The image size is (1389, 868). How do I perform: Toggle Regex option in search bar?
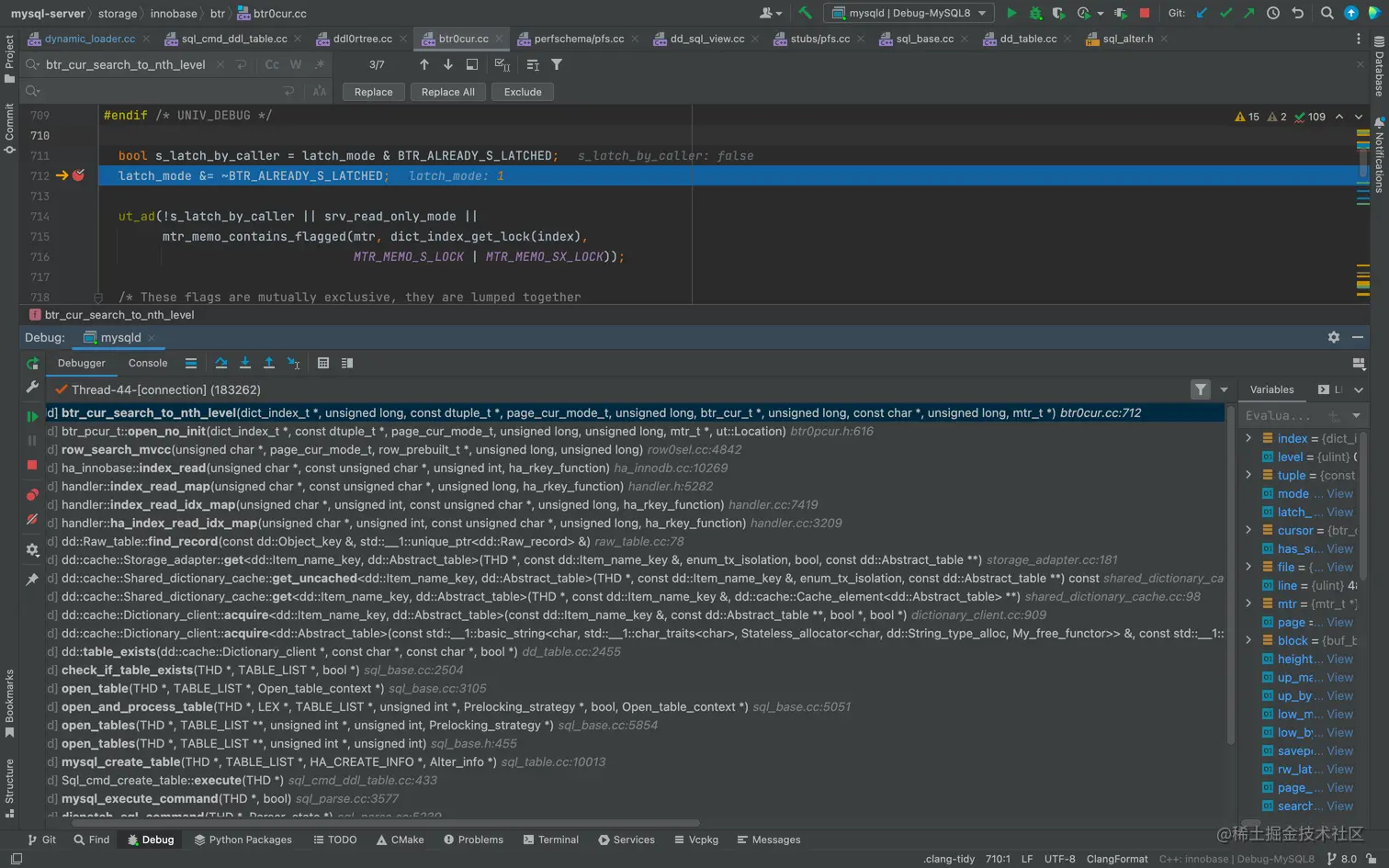[320, 64]
